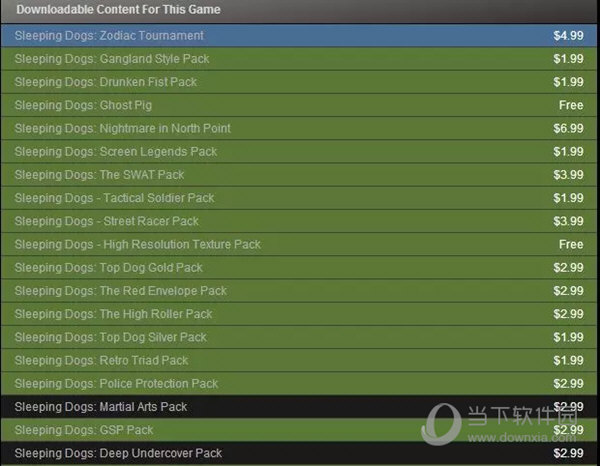Click $3.99 price of The SWAT Pack
The height and width of the screenshot is (466, 600).
click(x=568, y=175)
